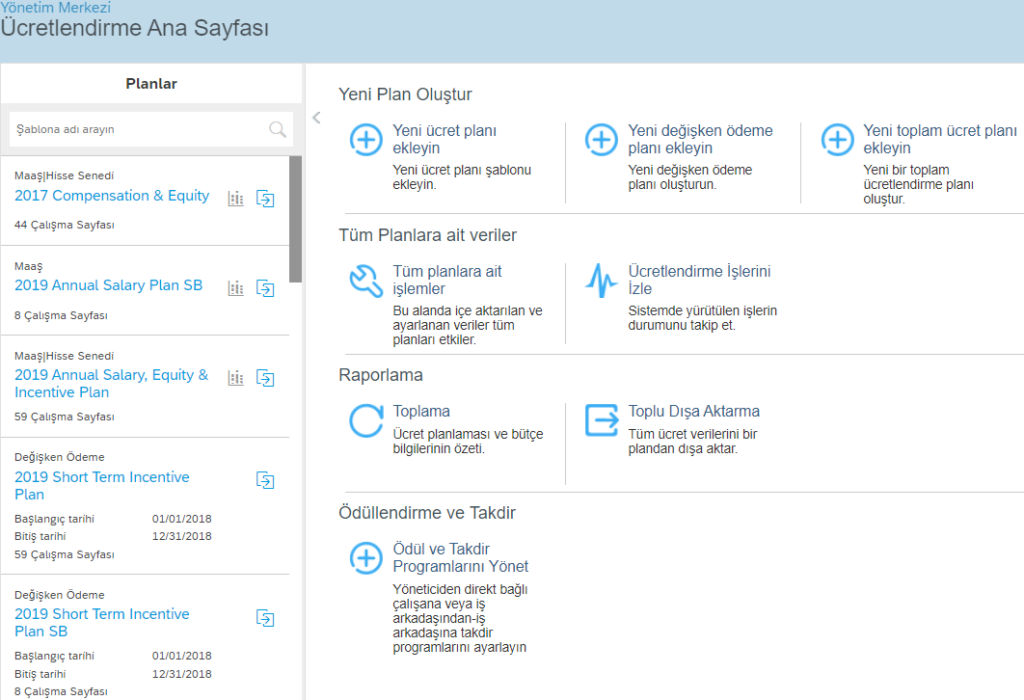This screenshot has width=1024, height=700.
Task: Click chart icon for 2019 Annual Salary, Equity & Incentive Plan
Action: point(236,378)
